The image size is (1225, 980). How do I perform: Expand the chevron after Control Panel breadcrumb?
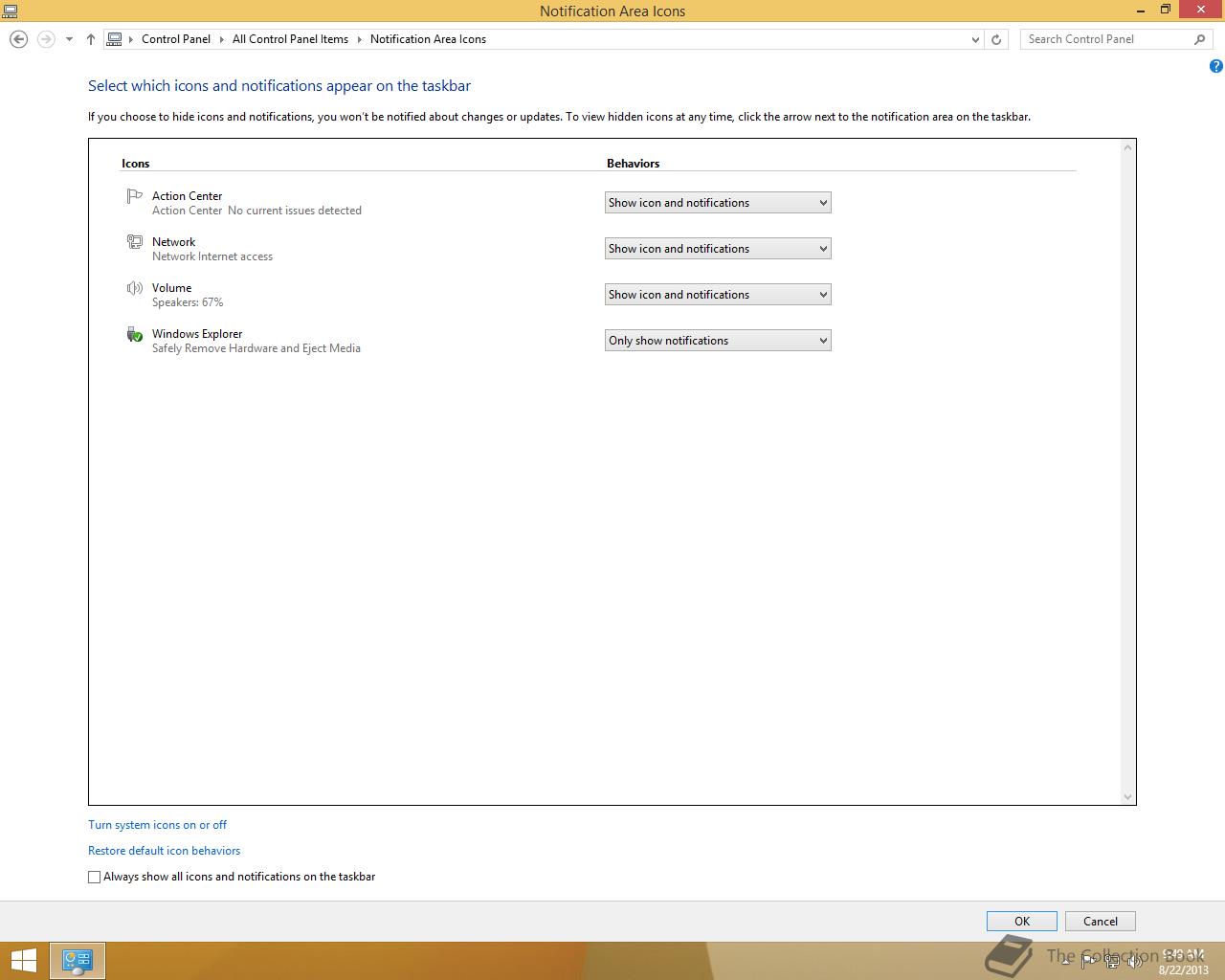coord(221,39)
